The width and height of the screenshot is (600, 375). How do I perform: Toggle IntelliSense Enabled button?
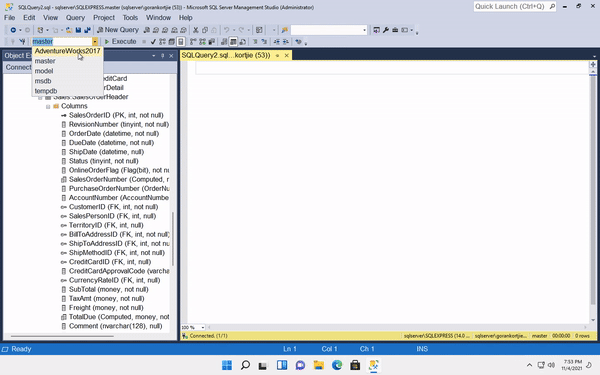click(x=181, y=41)
